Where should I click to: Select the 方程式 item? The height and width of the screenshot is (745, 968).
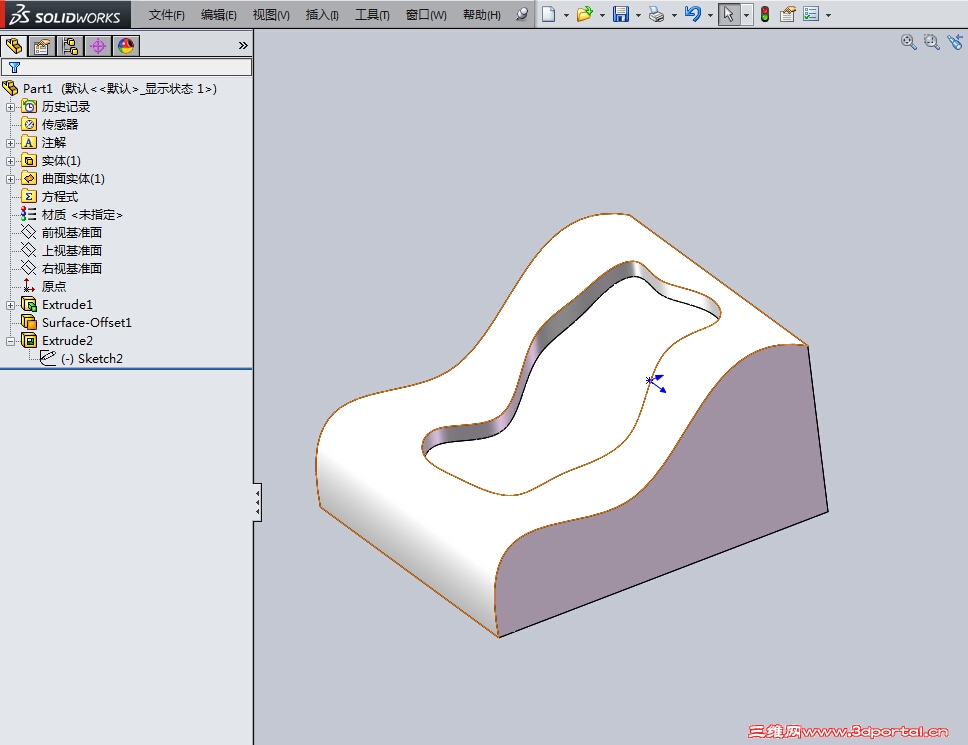point(60,197)
